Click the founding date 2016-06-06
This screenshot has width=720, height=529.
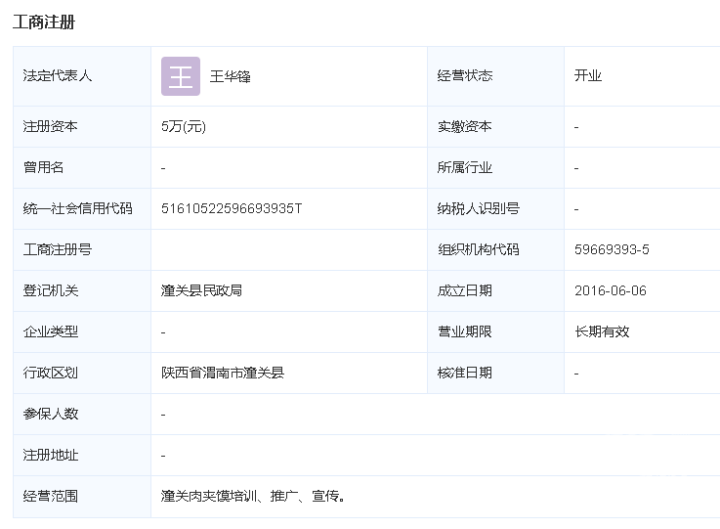click(610, 290)
